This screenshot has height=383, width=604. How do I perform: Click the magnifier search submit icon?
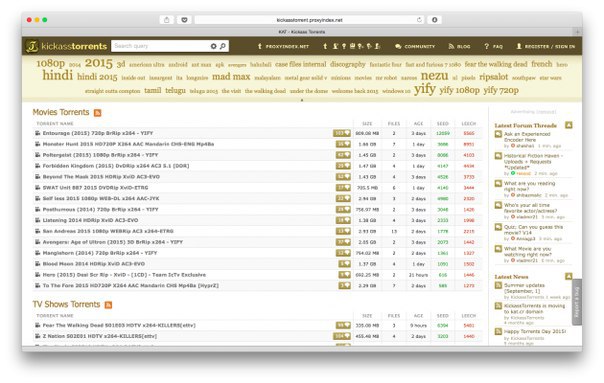tap(223, 46)
